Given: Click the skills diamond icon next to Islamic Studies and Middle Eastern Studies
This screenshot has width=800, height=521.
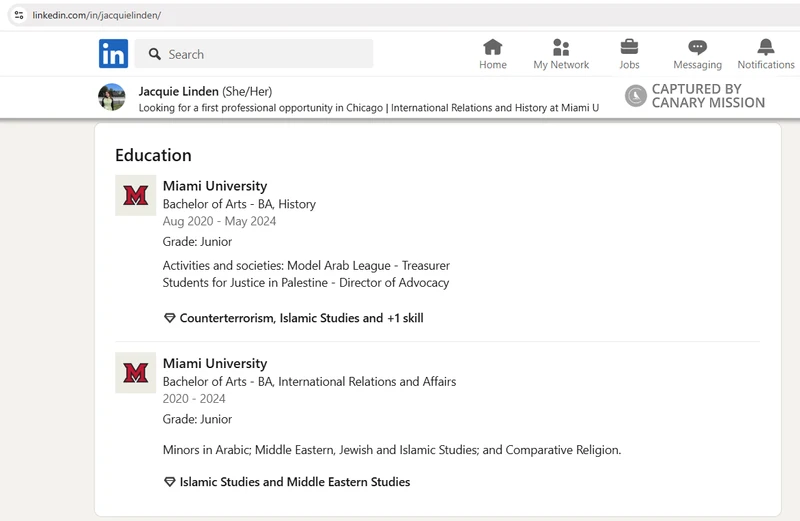Looking at the screenshot, I should (169, 482).
